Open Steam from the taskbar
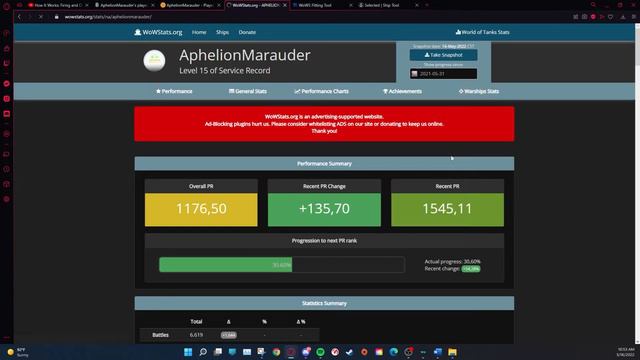 tap(349, 352)
